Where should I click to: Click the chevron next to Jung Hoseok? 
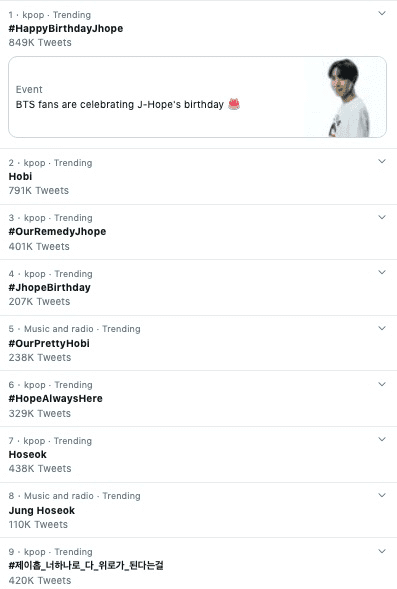pos(382,495)
